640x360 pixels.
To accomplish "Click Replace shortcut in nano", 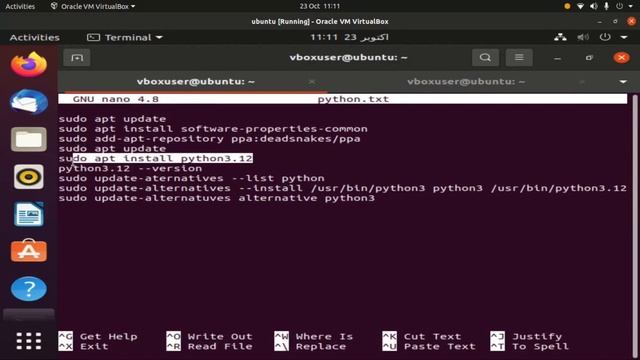I will (310, 346).
